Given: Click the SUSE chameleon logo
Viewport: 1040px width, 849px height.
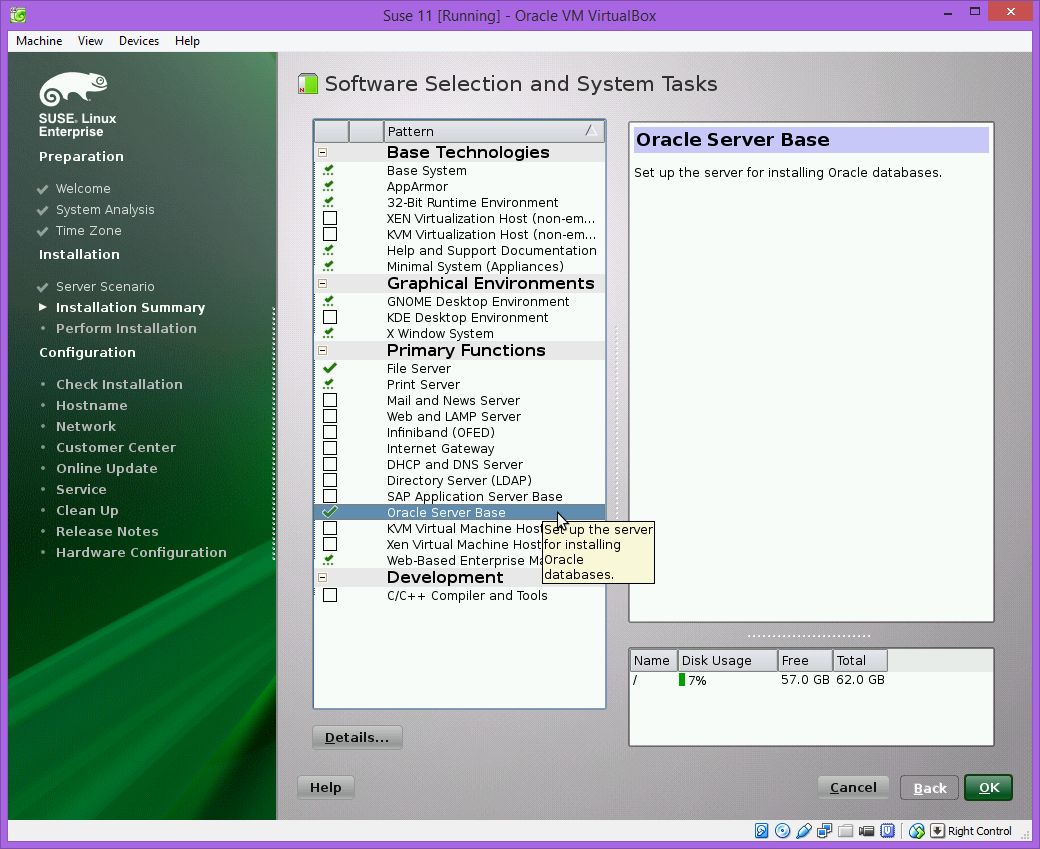Looking at the screenshot, I should coord(73,89).
